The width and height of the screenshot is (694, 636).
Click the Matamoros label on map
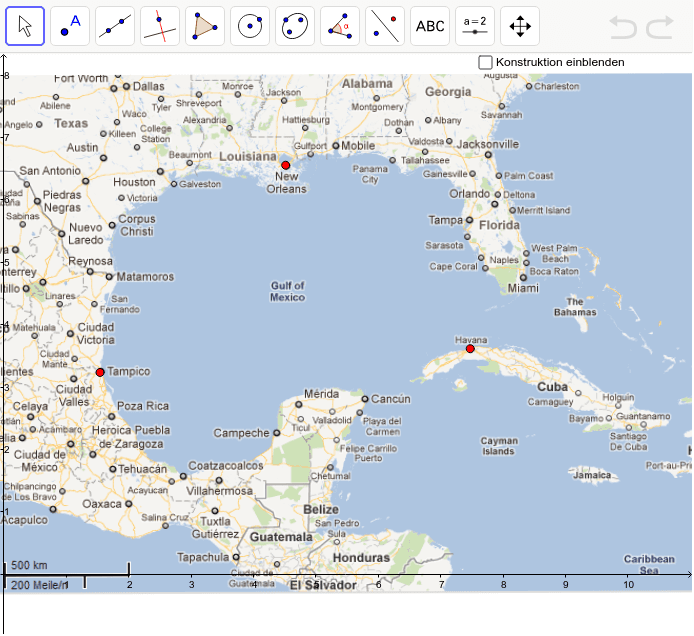pos(145,277)
